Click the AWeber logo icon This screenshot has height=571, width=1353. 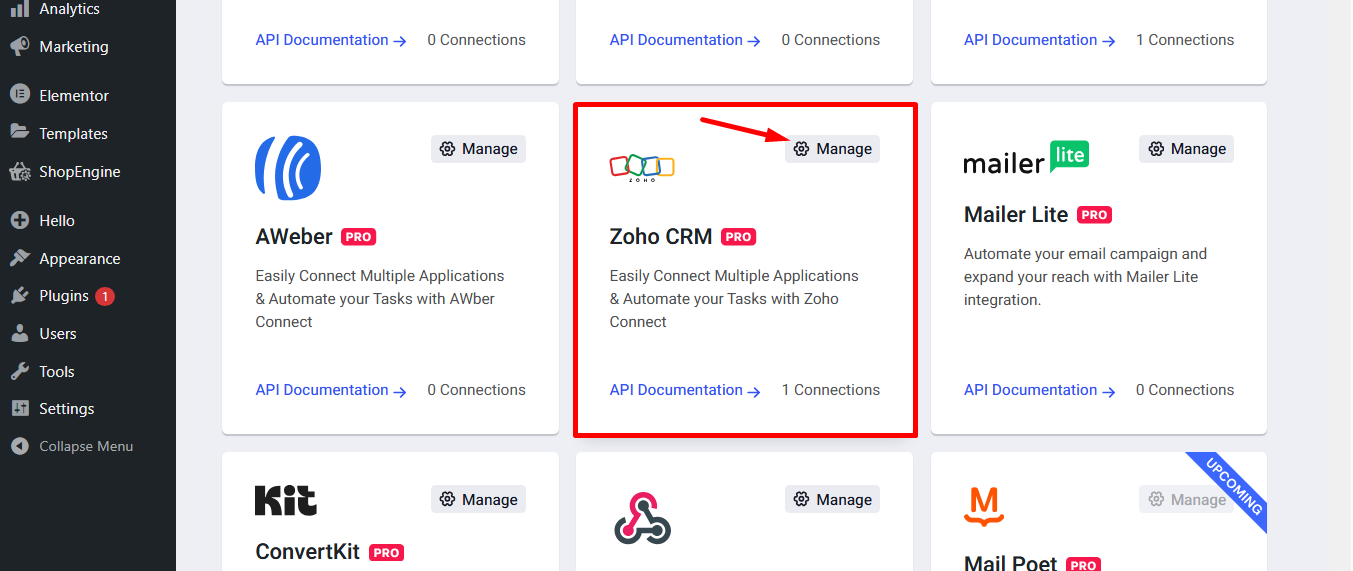(x=288, y=166)
